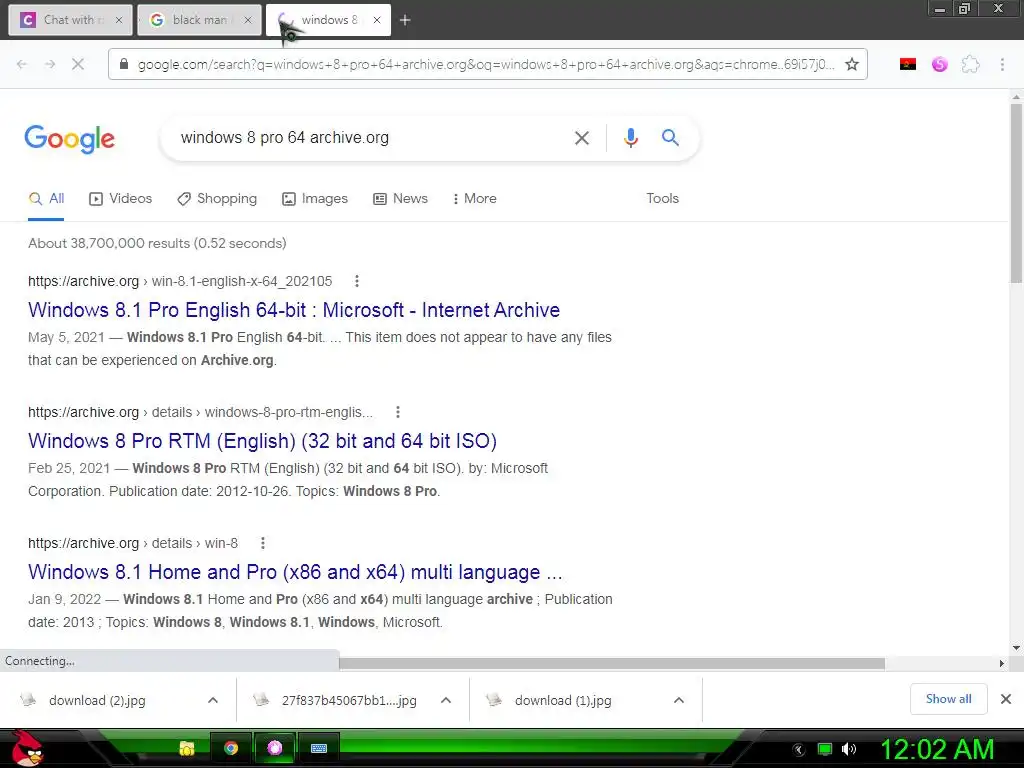Close the 'black man' tab
1024x768 pixels.
(248, 20)
